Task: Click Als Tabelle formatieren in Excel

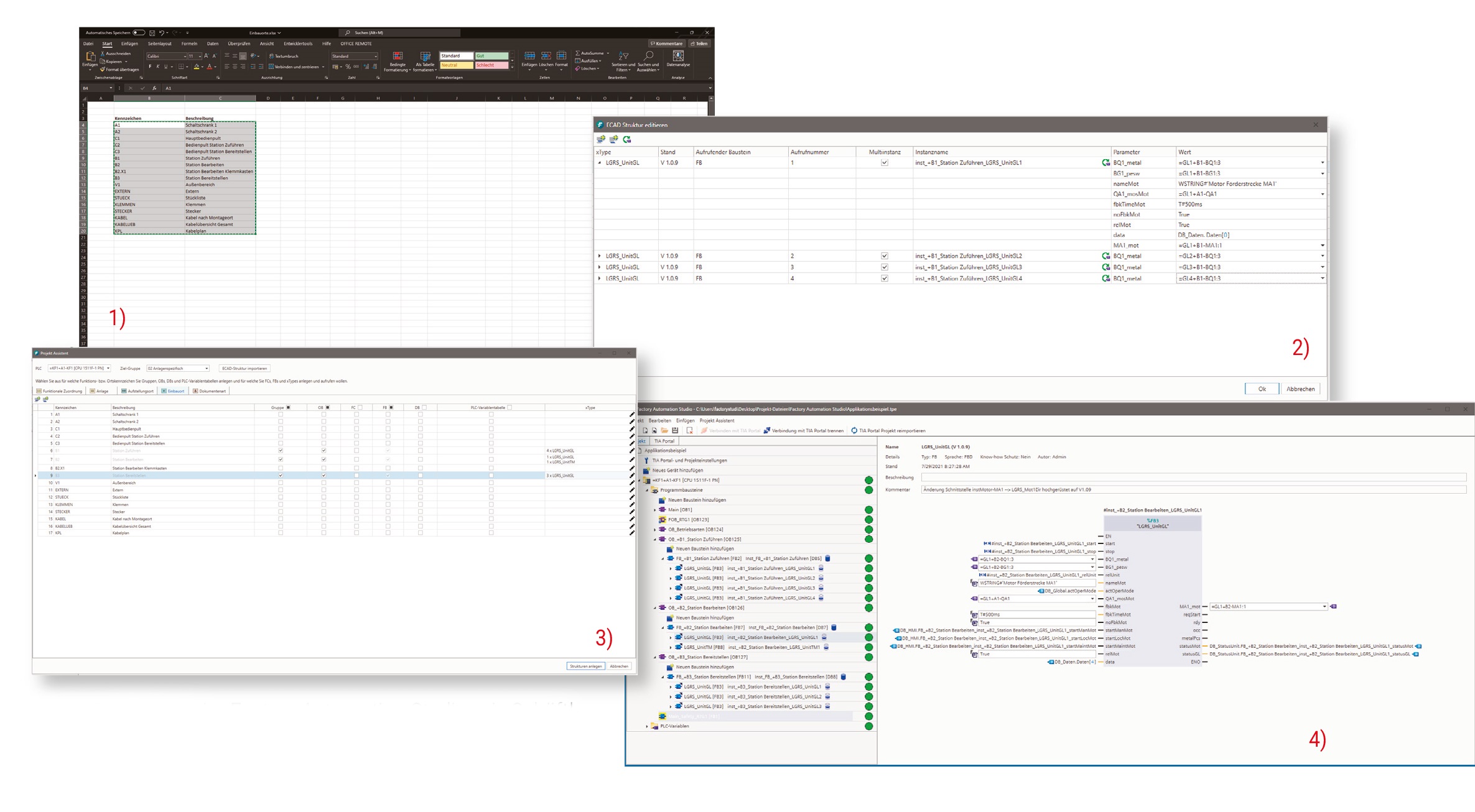Action: [x=426, y=62]
